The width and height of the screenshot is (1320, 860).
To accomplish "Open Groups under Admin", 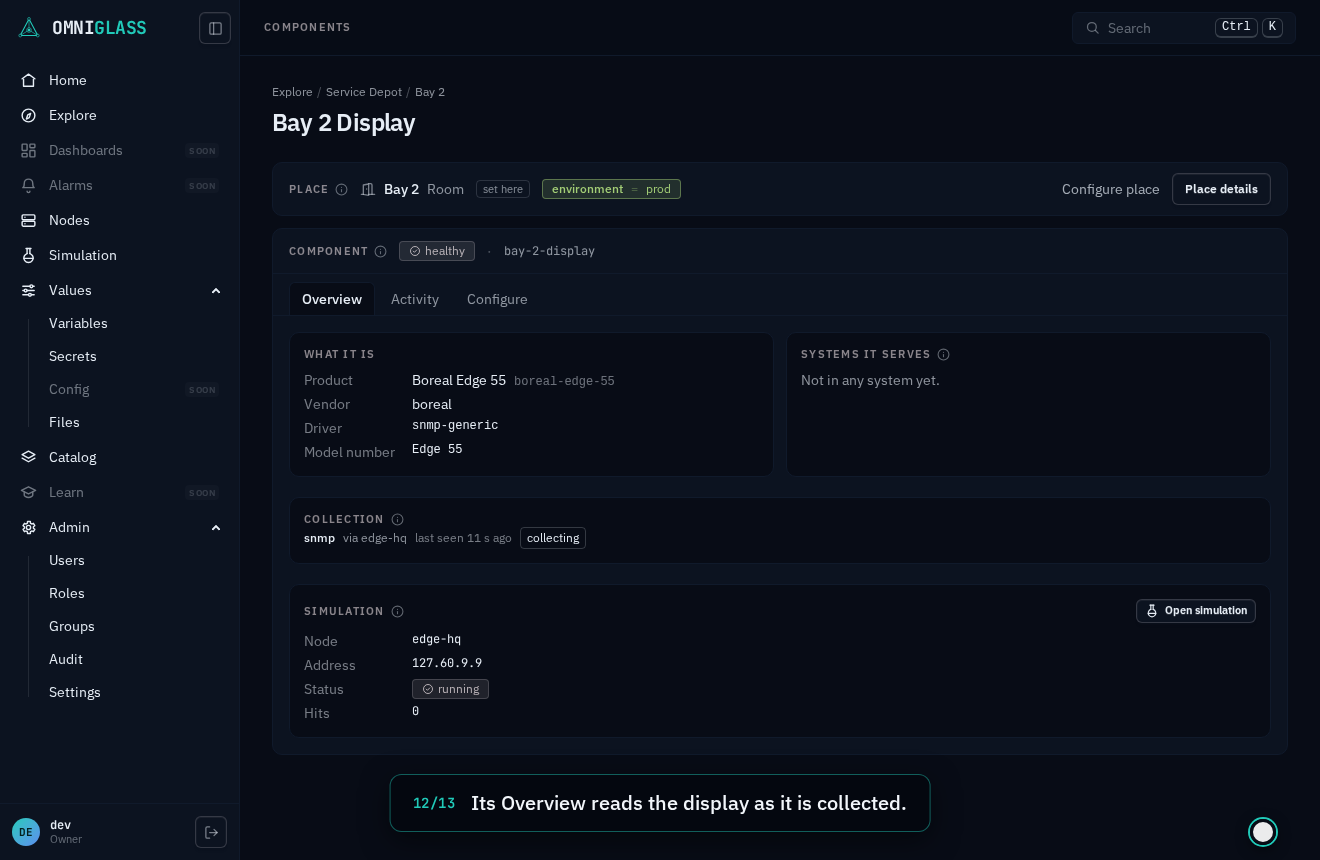I will (72, 626).
